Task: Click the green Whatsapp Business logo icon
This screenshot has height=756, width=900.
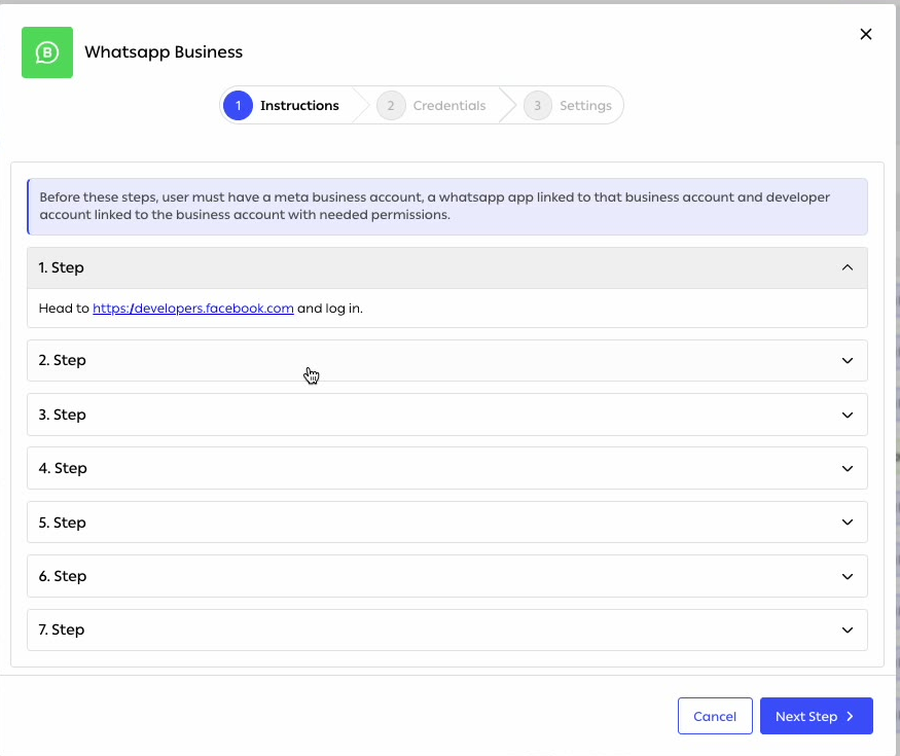Action: pyautogui.click(x=47, y=52)
